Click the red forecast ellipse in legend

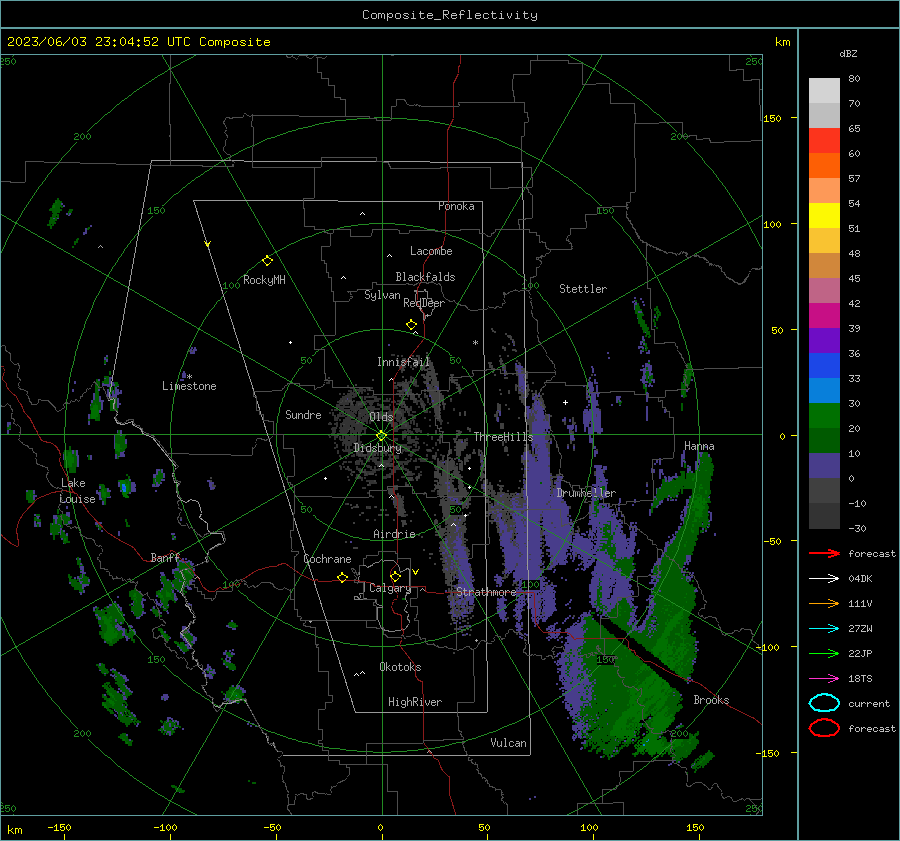pos(824,728)
